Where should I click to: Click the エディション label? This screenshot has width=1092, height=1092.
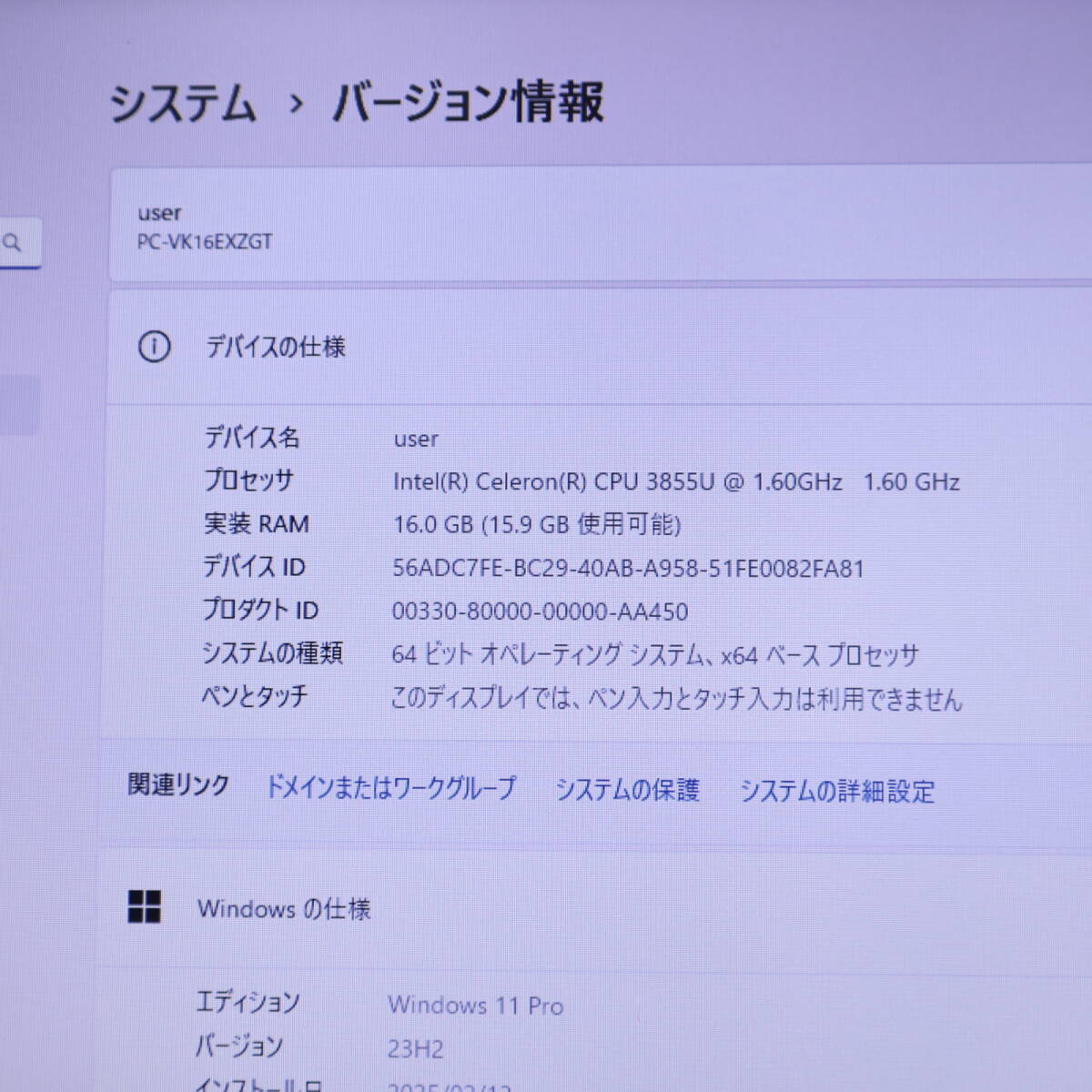(x=248, y=1003)
